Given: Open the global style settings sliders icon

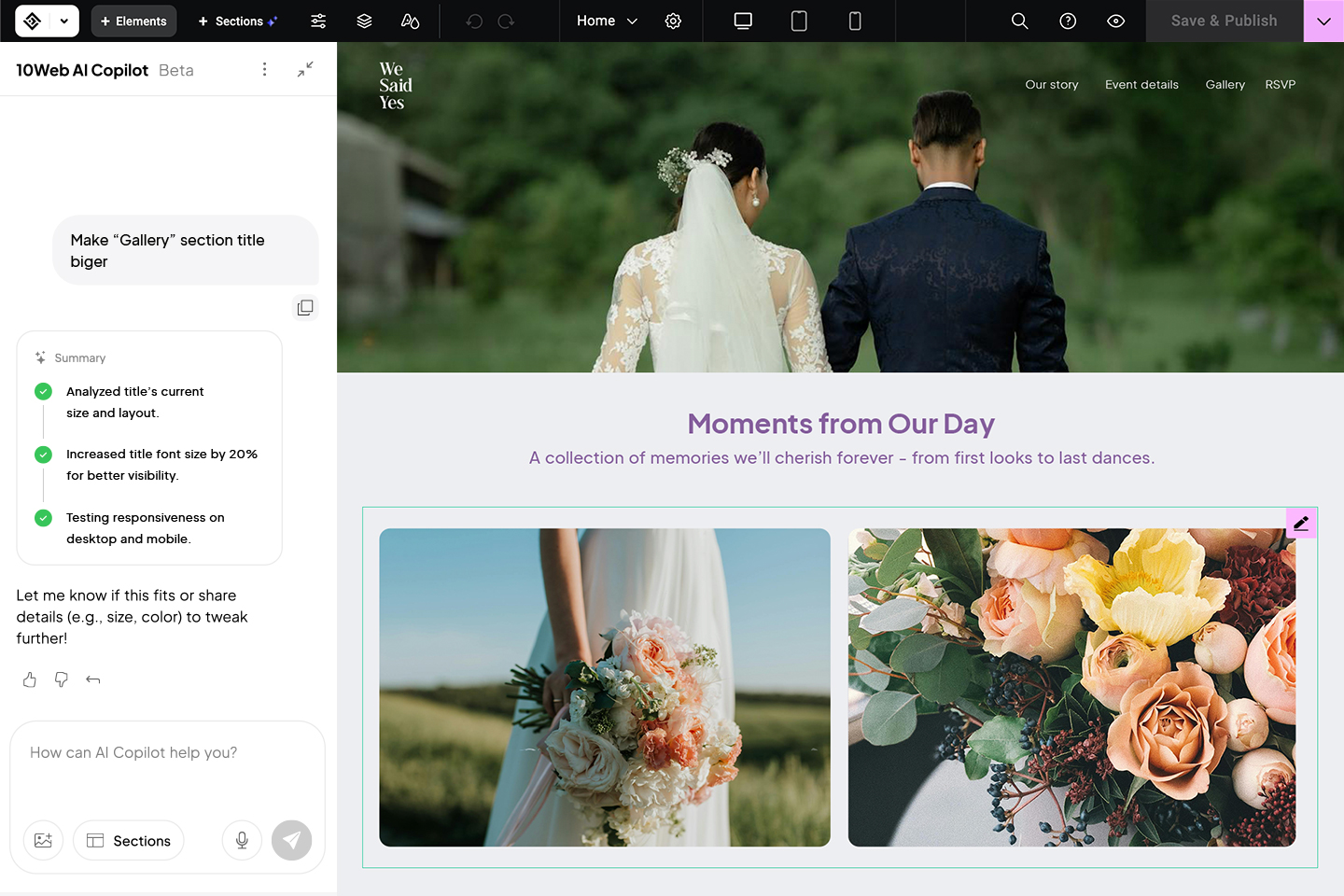Looking at the screenshot, I should click(317, 21).
